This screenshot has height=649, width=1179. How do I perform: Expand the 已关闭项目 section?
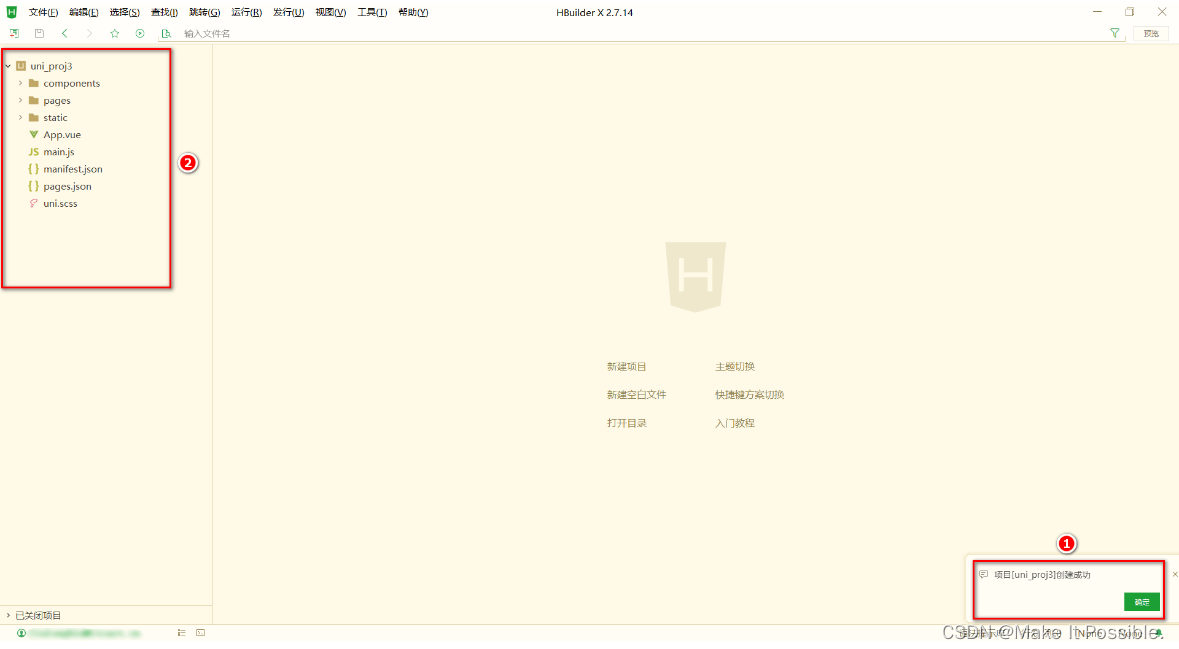point(8,615)
